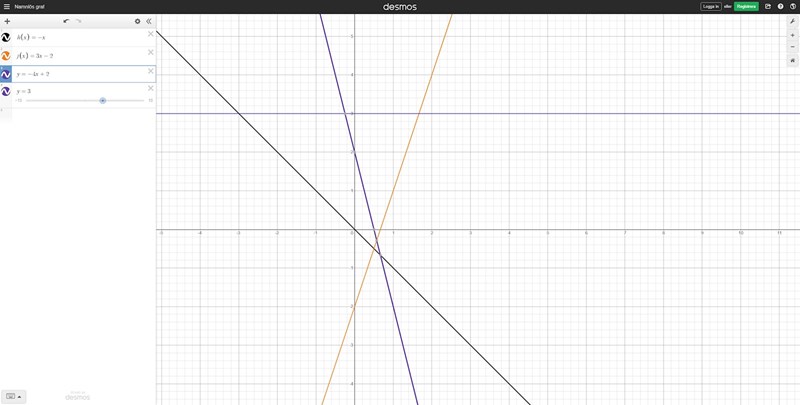Open the hamburger menu beside the graph title
Viewport: 800px width, 405px height.
pos(6,6)
